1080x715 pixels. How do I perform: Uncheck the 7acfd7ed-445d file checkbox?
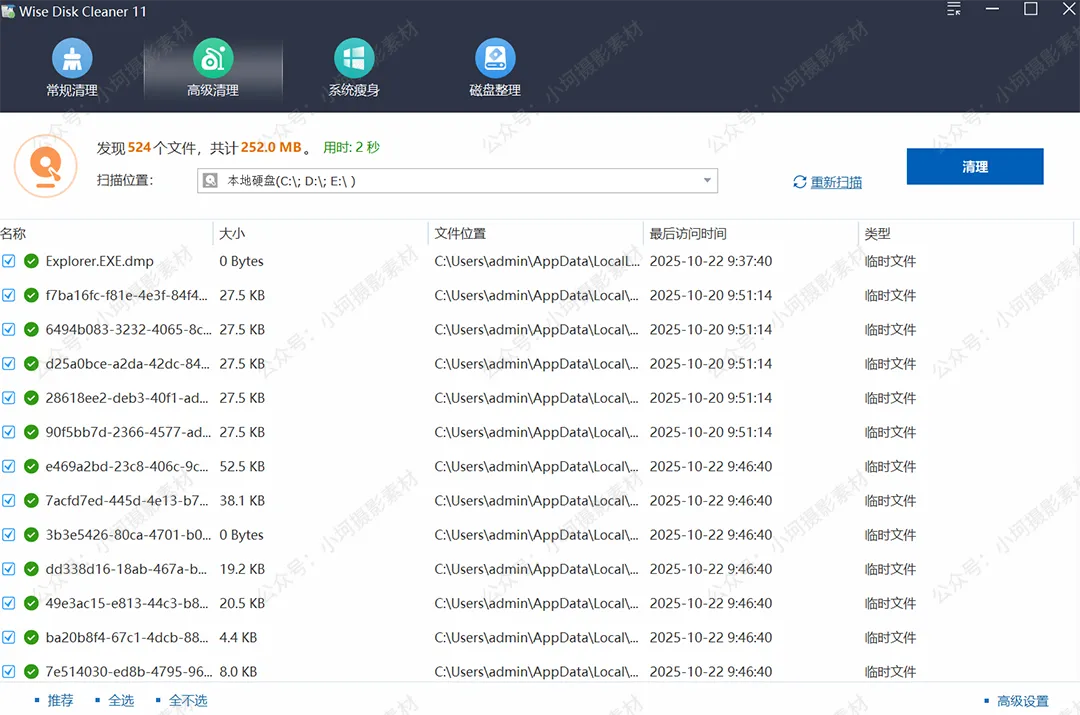coord(8,501)
